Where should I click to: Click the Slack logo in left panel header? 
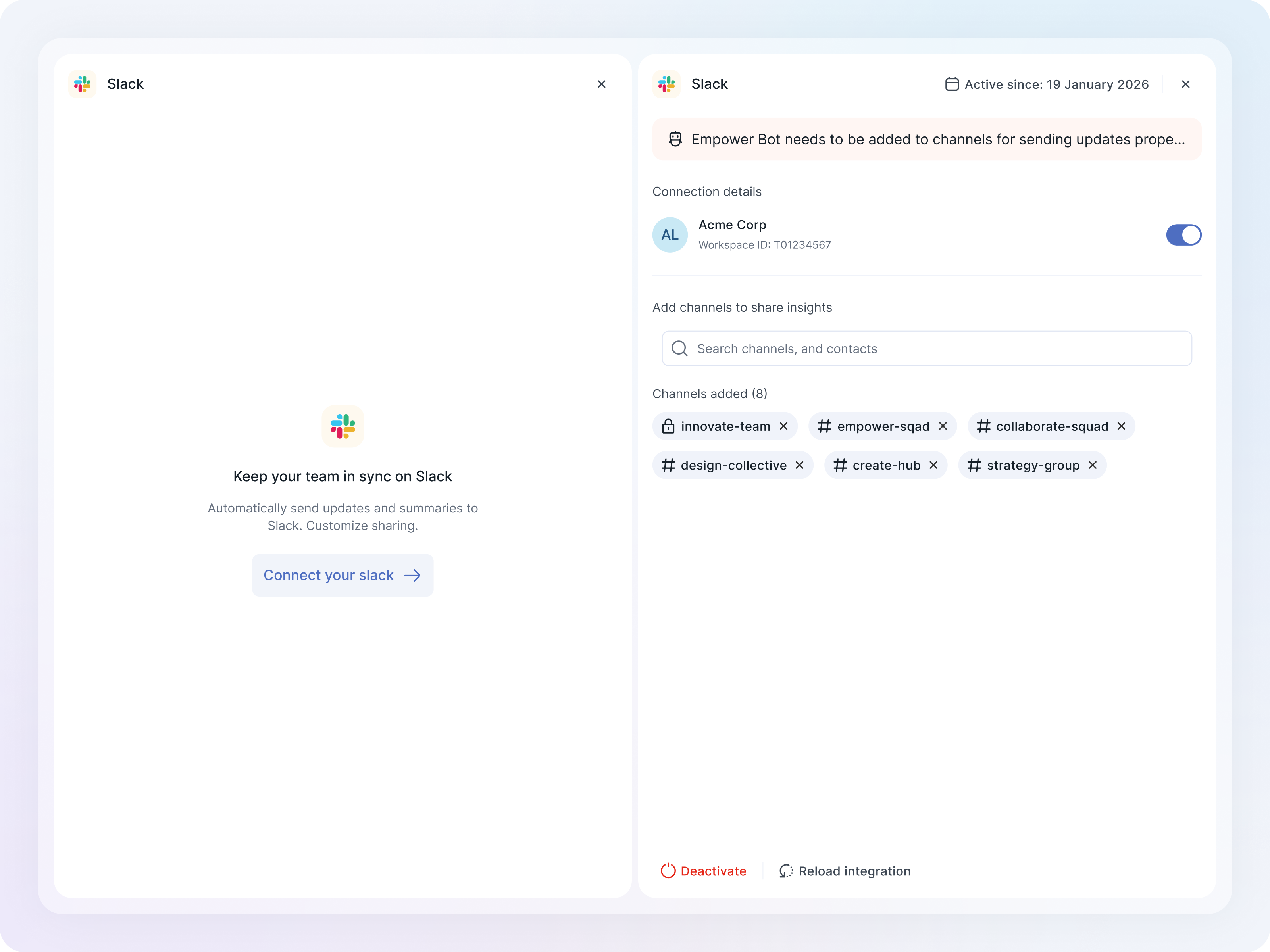[x=82, y=84]
